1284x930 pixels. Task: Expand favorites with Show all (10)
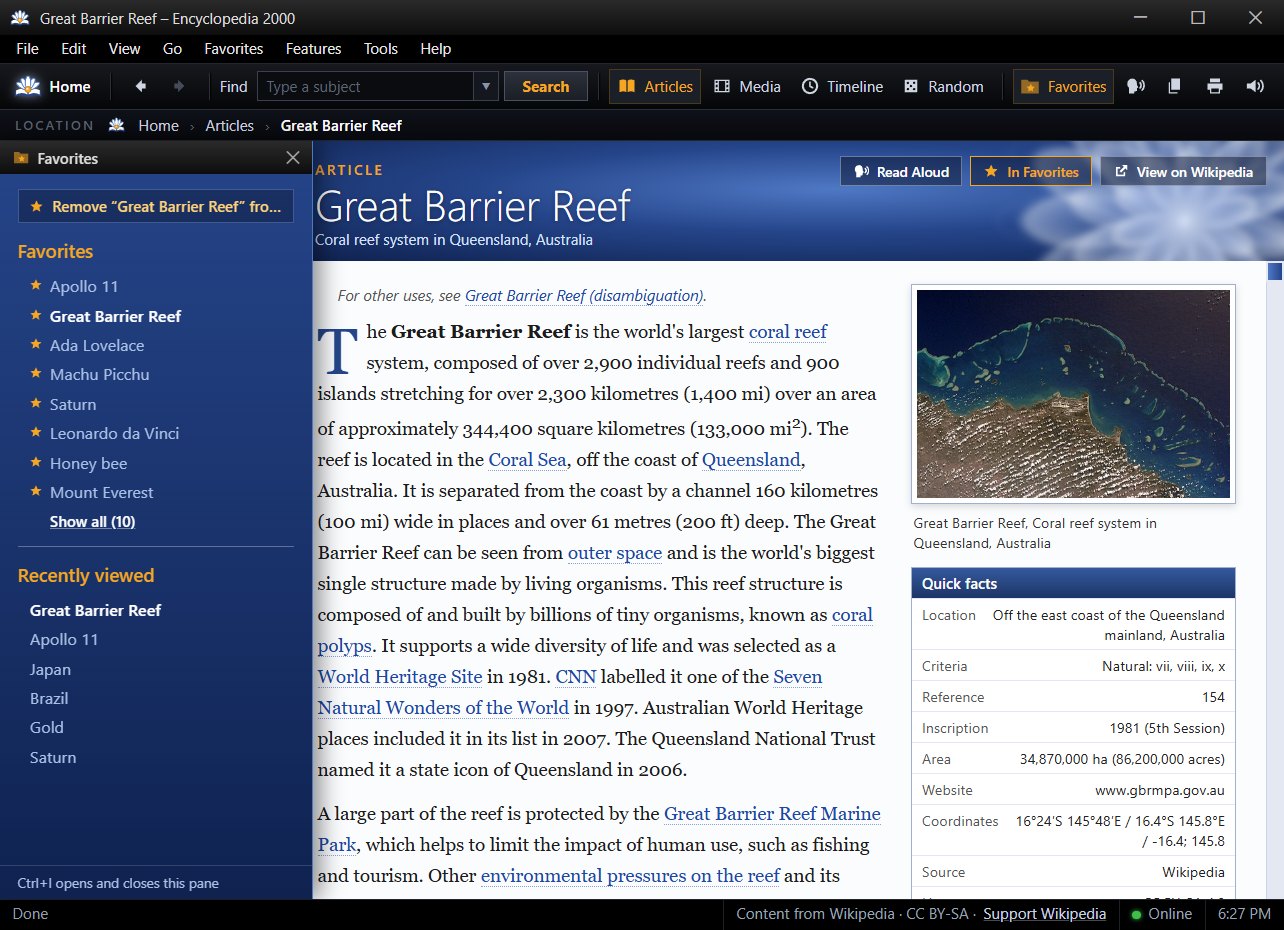[x=93, y=522]
